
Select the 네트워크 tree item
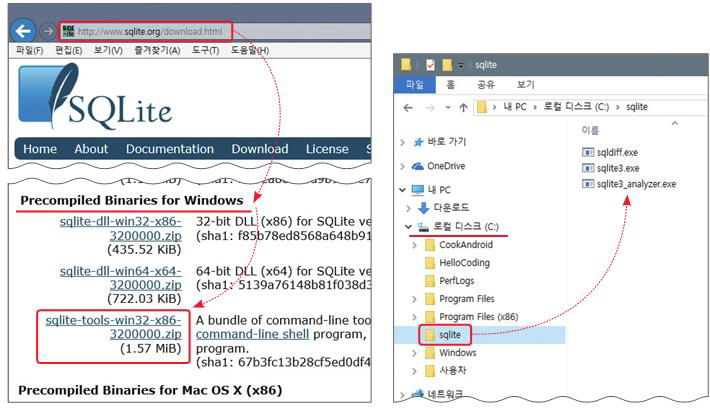pyautogui.click(x=446, y=394)
